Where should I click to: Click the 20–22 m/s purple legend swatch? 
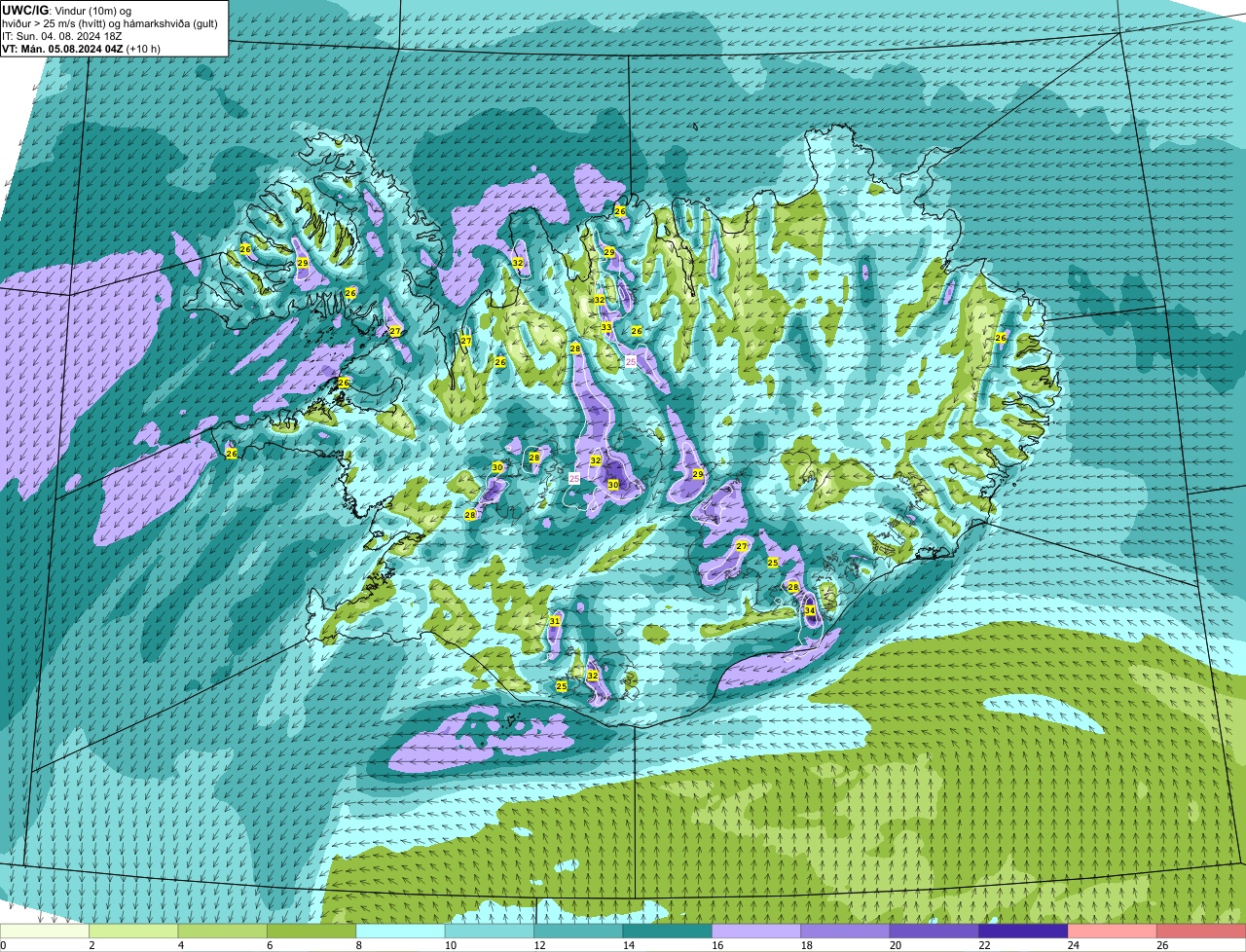(x=934, y=931)
